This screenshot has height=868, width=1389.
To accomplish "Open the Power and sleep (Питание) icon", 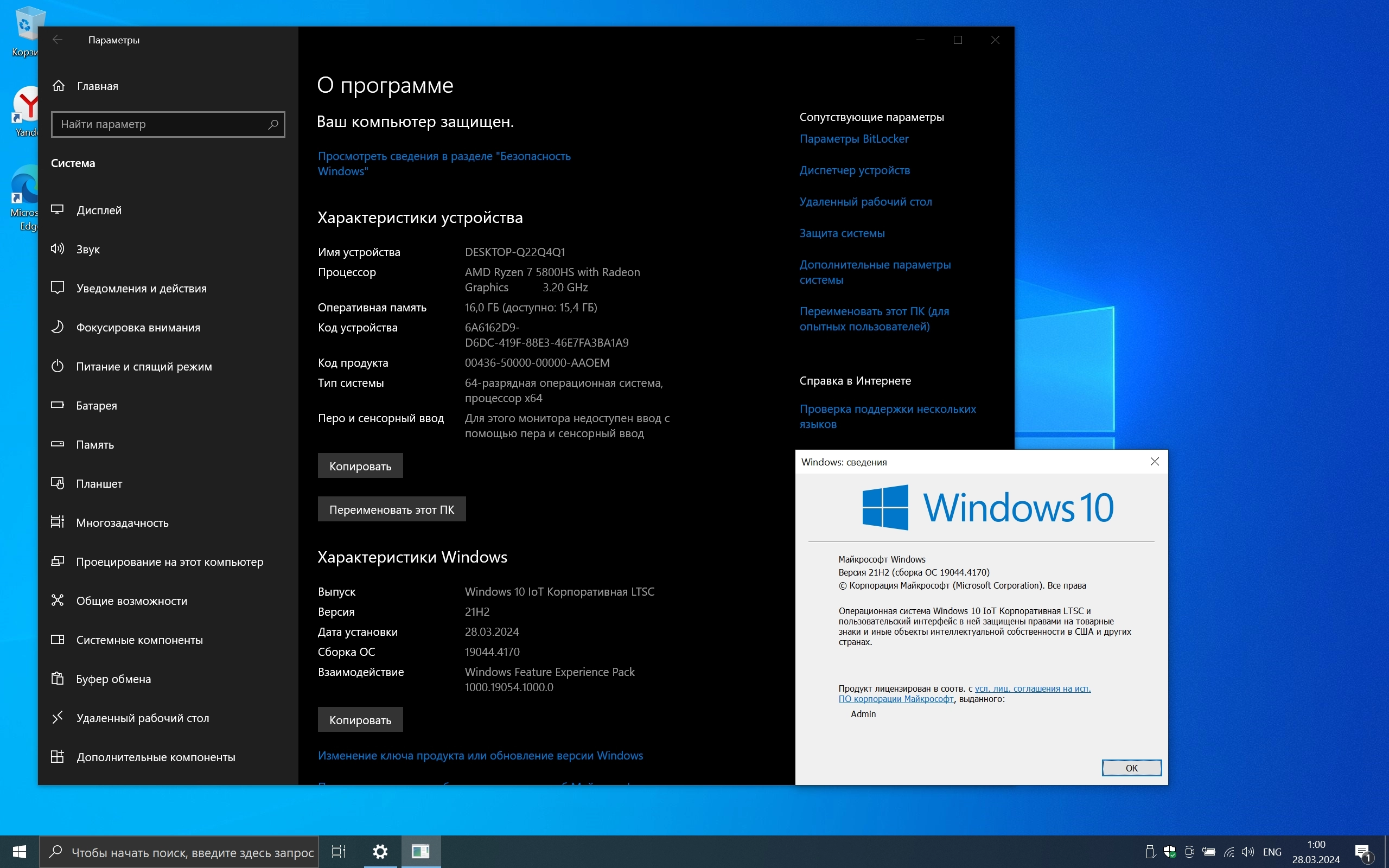I will (58, 366).
